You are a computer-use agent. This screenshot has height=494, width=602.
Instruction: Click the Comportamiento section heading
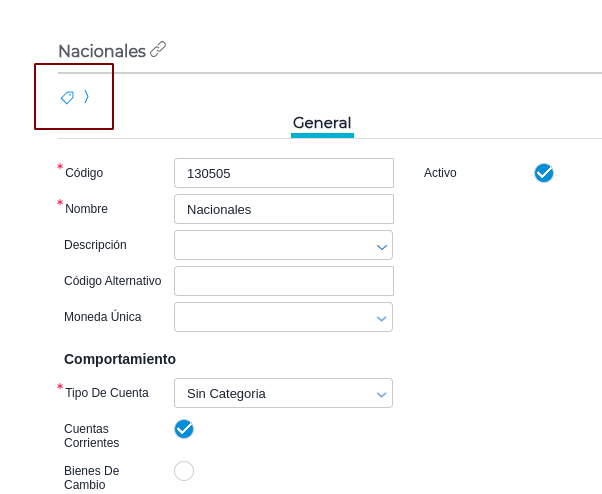[120, 359]
